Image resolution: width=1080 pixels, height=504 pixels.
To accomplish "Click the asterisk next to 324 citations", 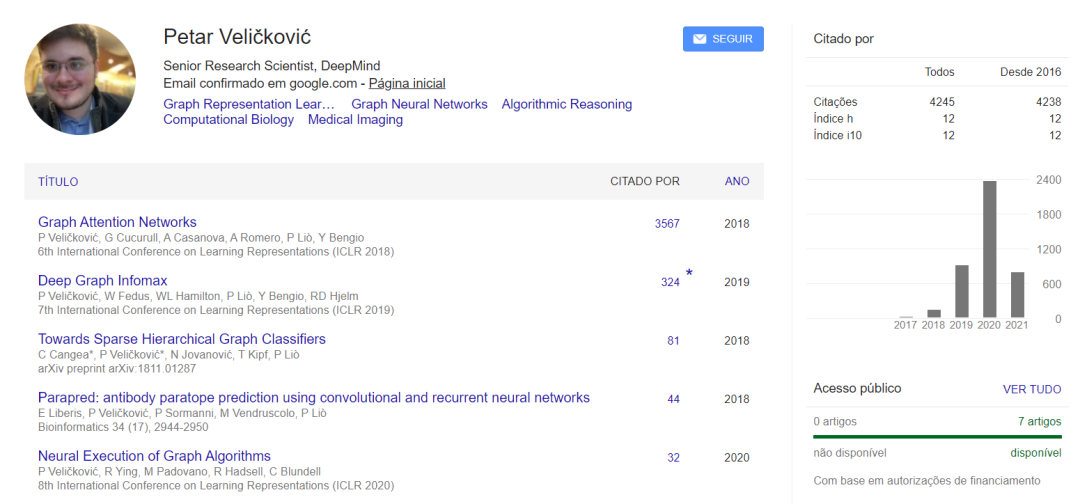I will point(689,274).
